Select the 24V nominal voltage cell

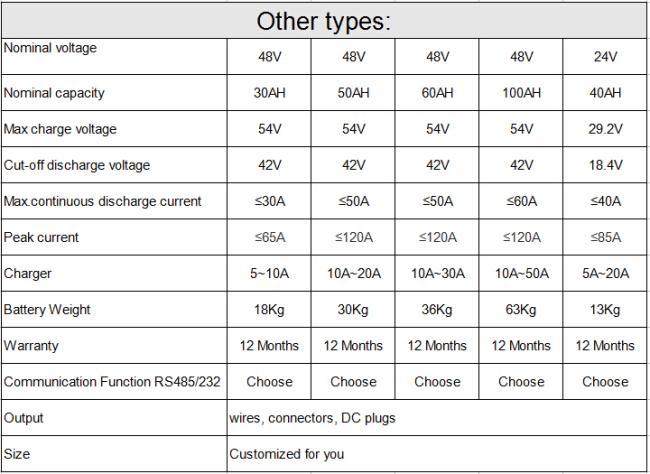[x=605, y=57]
